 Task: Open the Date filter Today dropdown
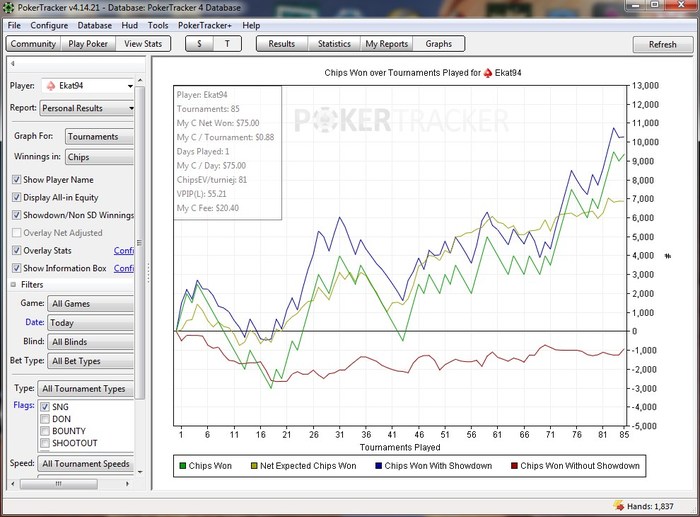[x=91, y=322]
